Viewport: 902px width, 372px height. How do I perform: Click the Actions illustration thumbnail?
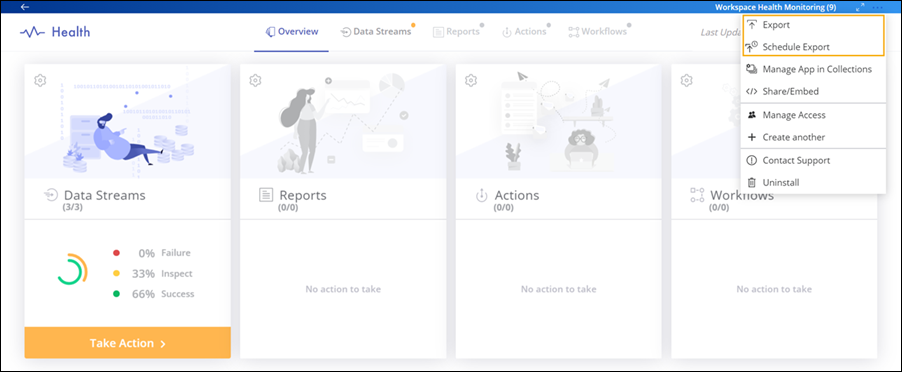coord(559,121)
